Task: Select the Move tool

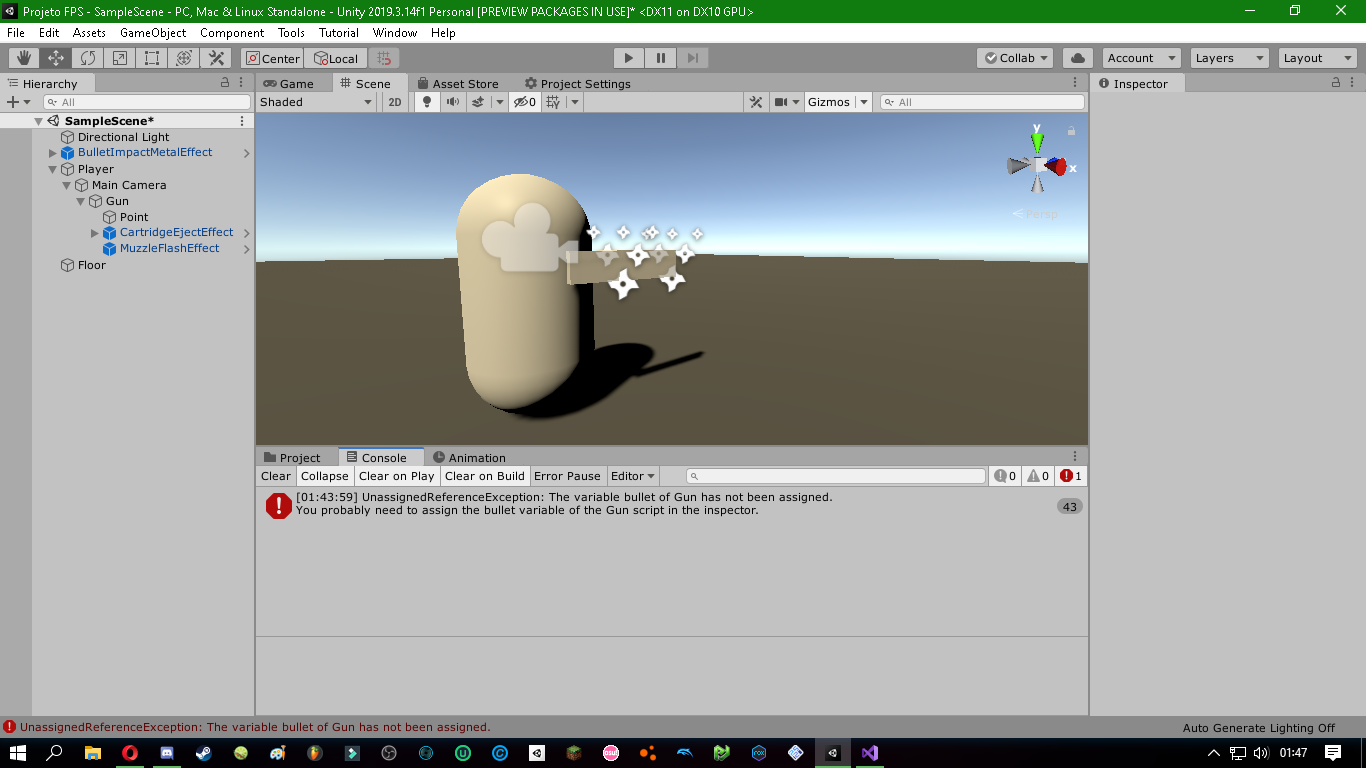Action: [x=55, y=57]
